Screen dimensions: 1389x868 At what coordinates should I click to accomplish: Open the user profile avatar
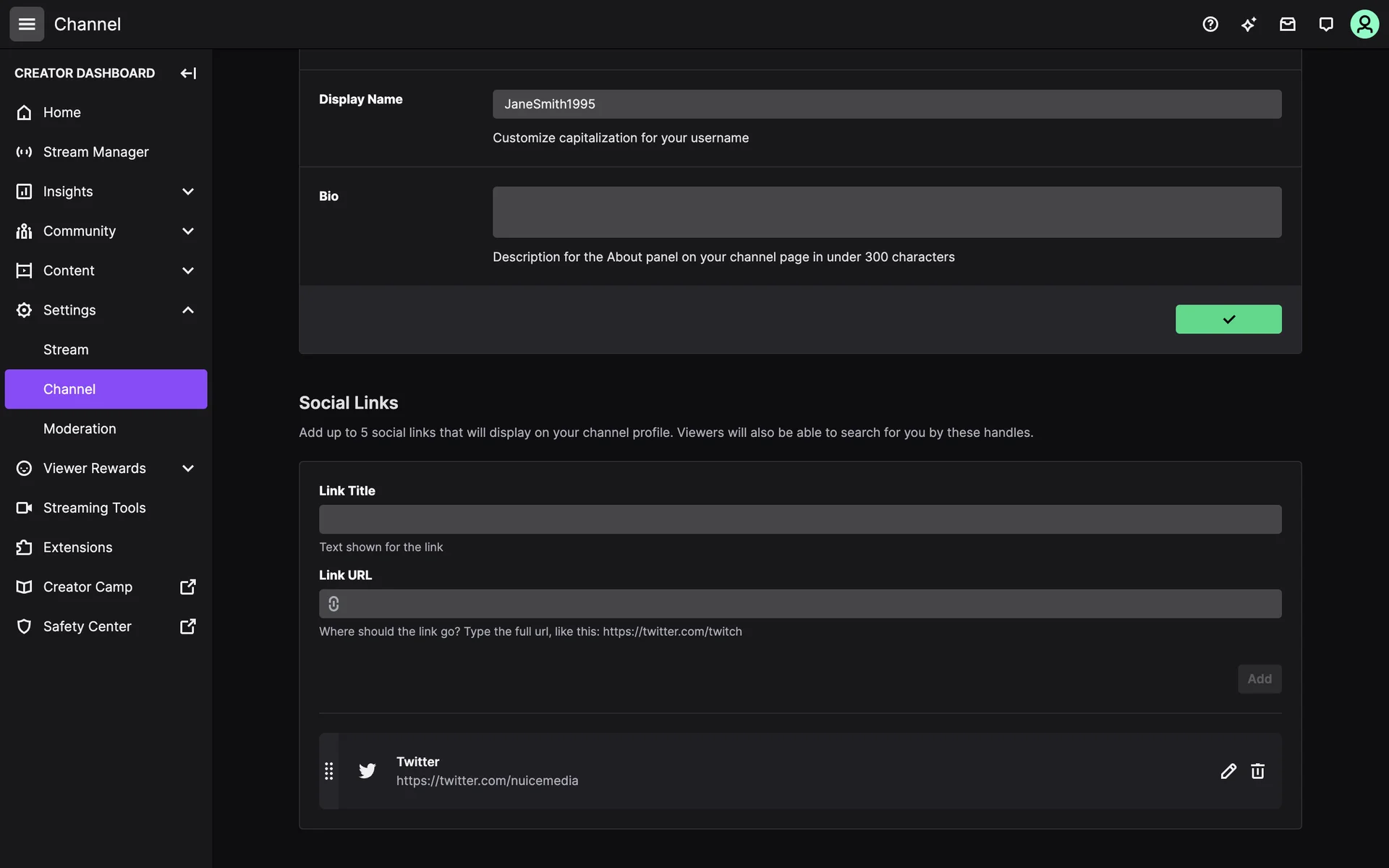pos(1364,25)
